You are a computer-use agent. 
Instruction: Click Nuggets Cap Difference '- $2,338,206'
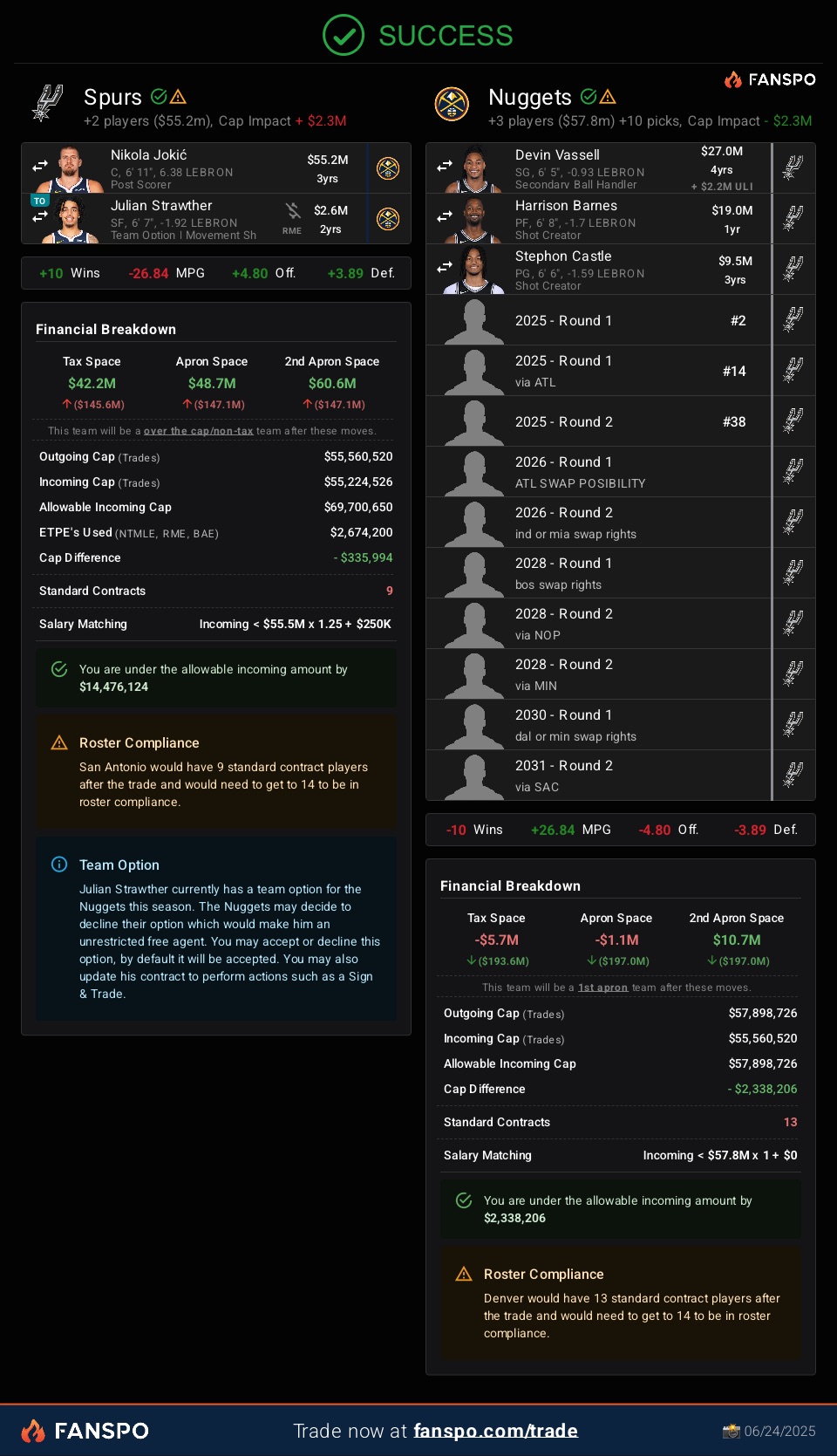[x=762, y=1089]
